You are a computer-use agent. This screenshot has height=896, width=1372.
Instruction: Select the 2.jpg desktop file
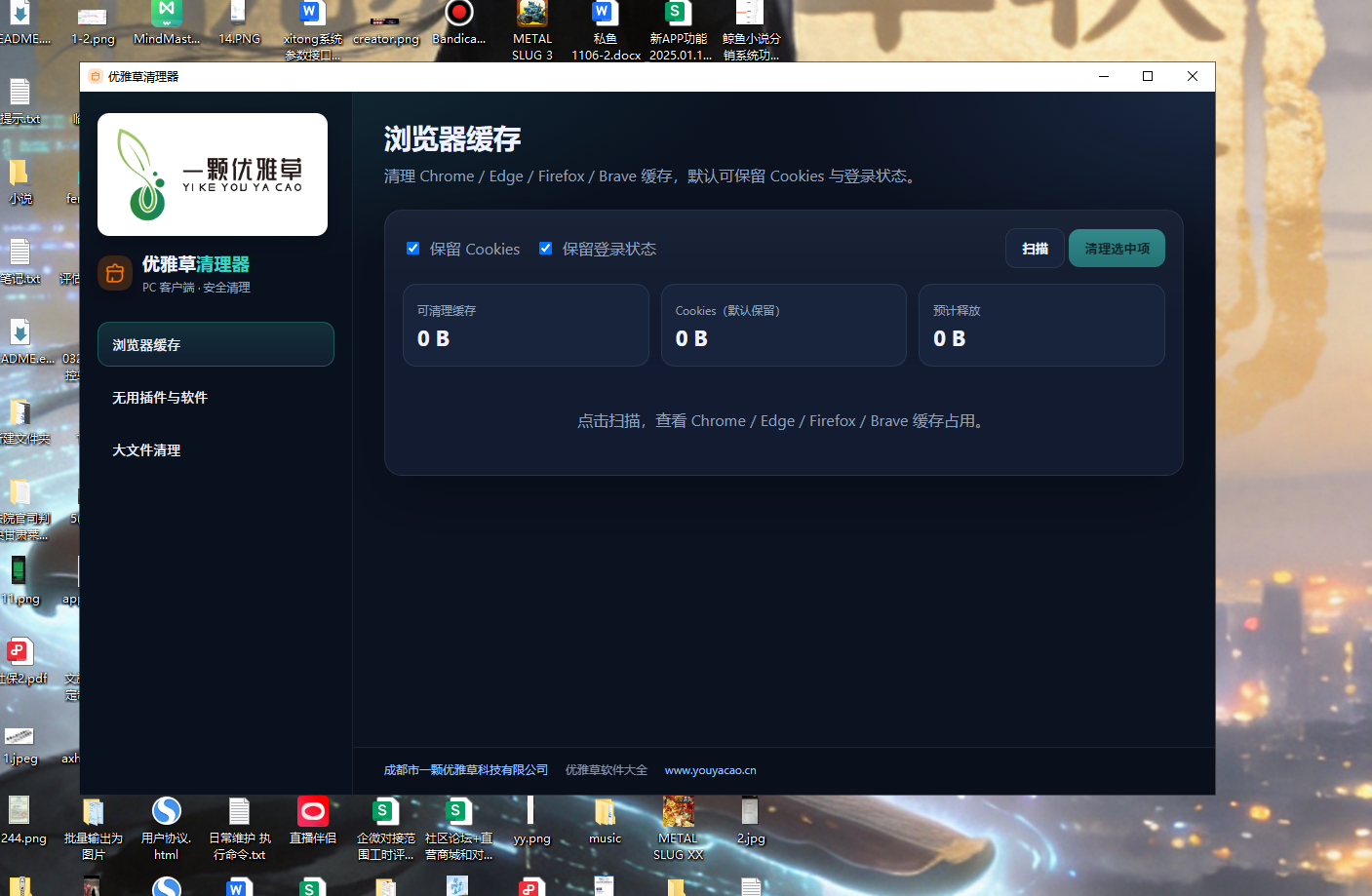(x=751, y=821)
